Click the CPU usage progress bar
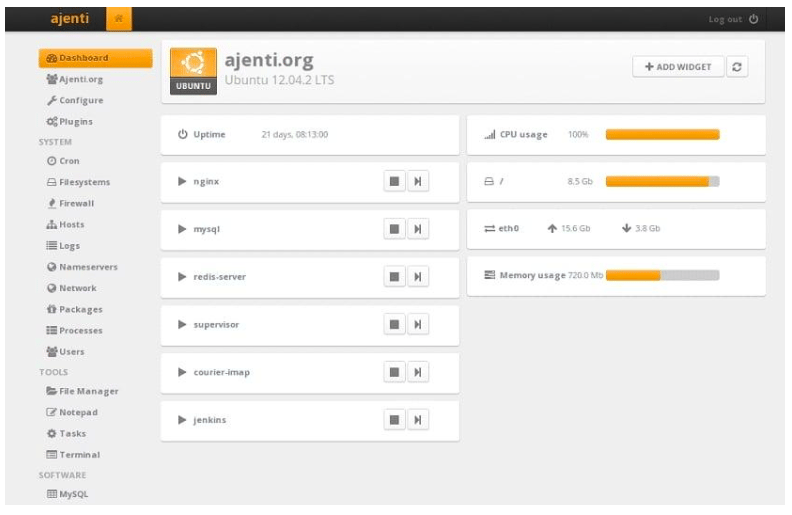Image resolution: width=792 pixels, height=515 pixels. pyautogui.click(x=663, y=134)
